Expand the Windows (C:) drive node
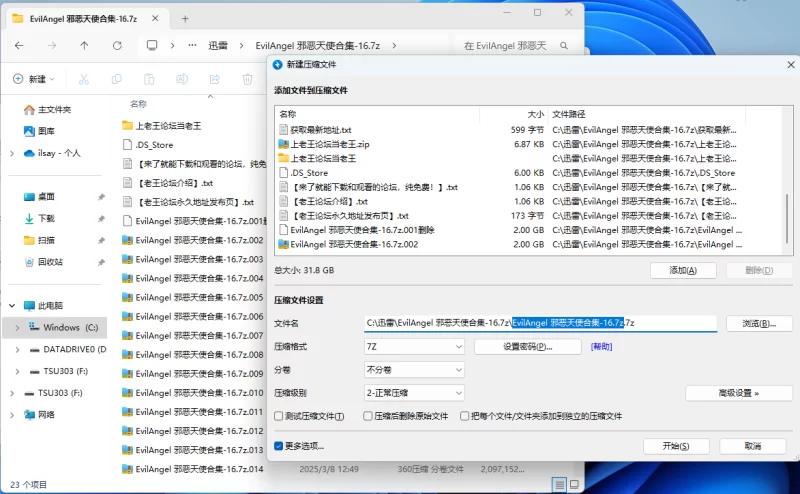Image resolution: width=800 pixels, height=494 pixels. click(17, 328)
